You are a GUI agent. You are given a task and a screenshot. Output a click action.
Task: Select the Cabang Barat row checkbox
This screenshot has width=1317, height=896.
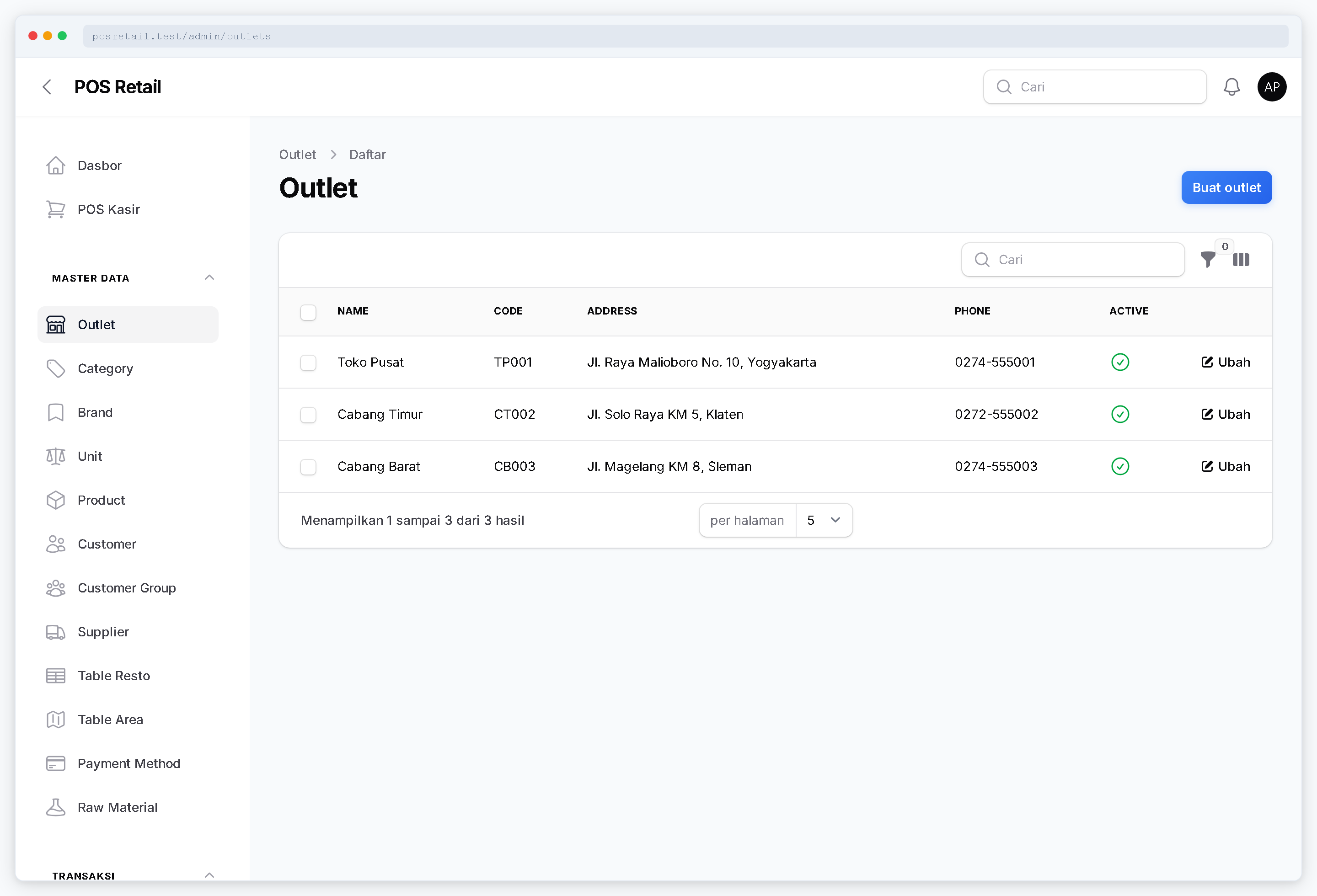click(308, 467)
